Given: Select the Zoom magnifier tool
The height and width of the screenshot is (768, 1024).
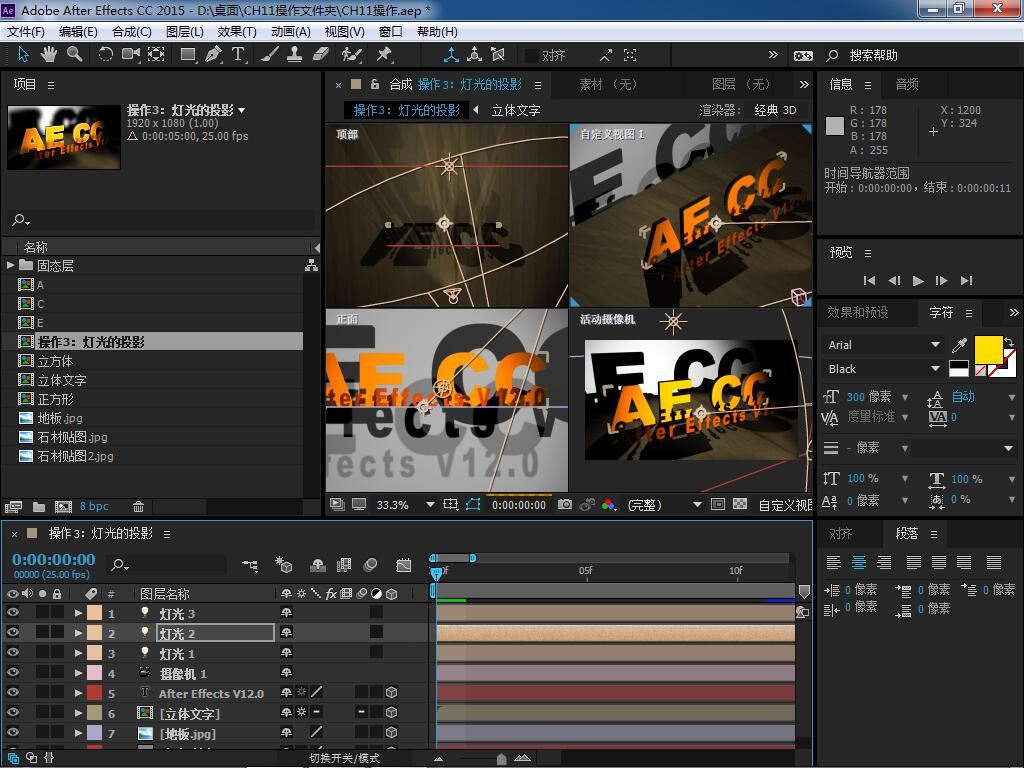Looking at the screenshot, I should click(74, 55).
